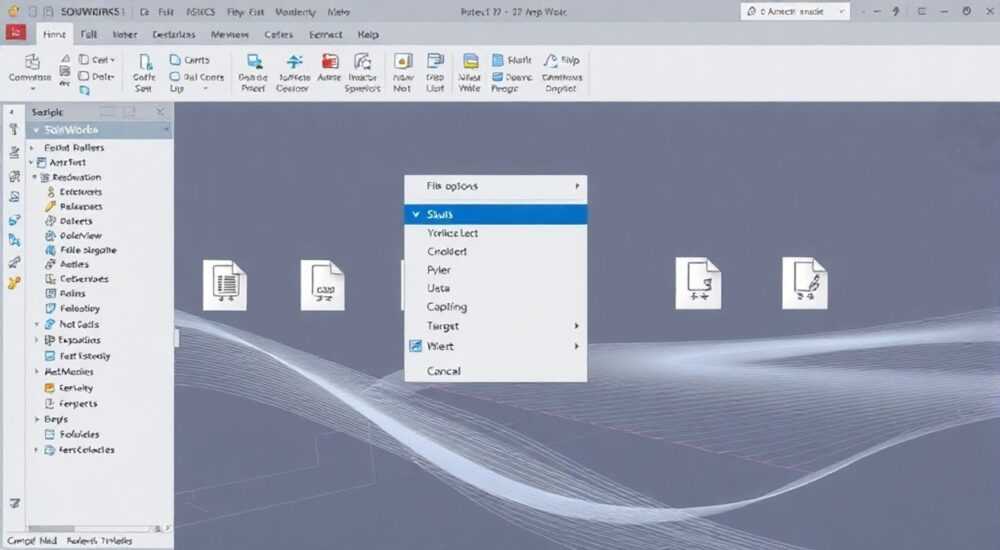Choose Yorlice Lect in context menu
This screenshot has height=550, width=1000.
[x=496, y=233]
